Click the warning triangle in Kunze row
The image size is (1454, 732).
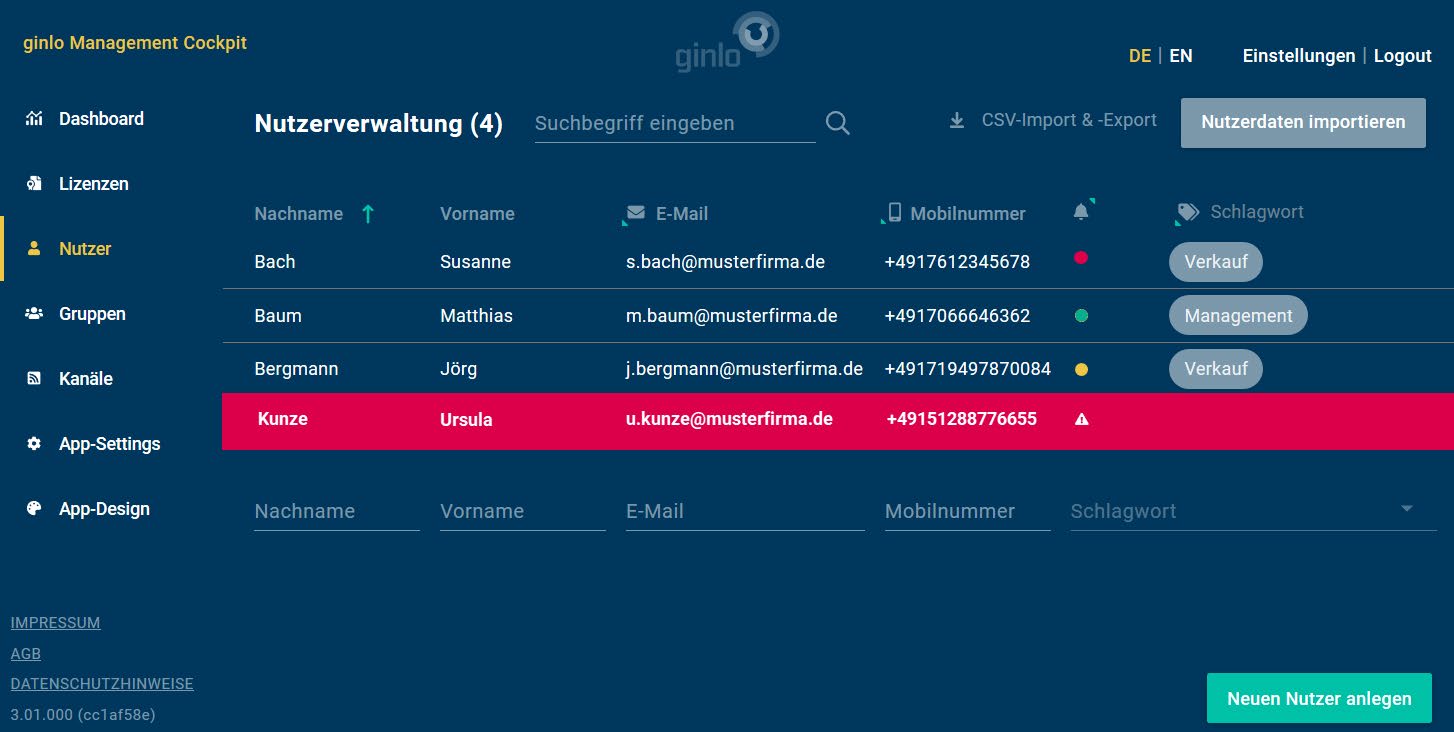point(1081,420)
